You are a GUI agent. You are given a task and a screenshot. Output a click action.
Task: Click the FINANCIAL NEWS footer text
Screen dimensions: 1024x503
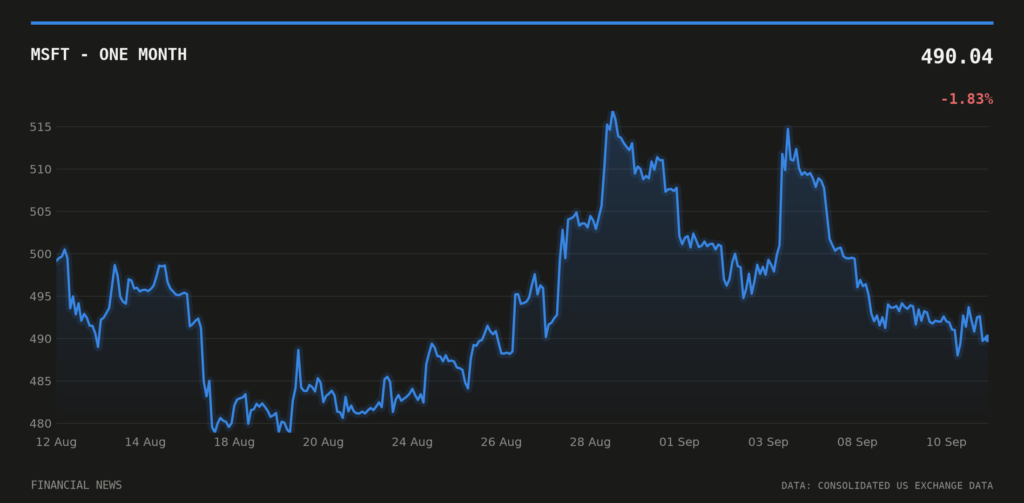(76, 485)
